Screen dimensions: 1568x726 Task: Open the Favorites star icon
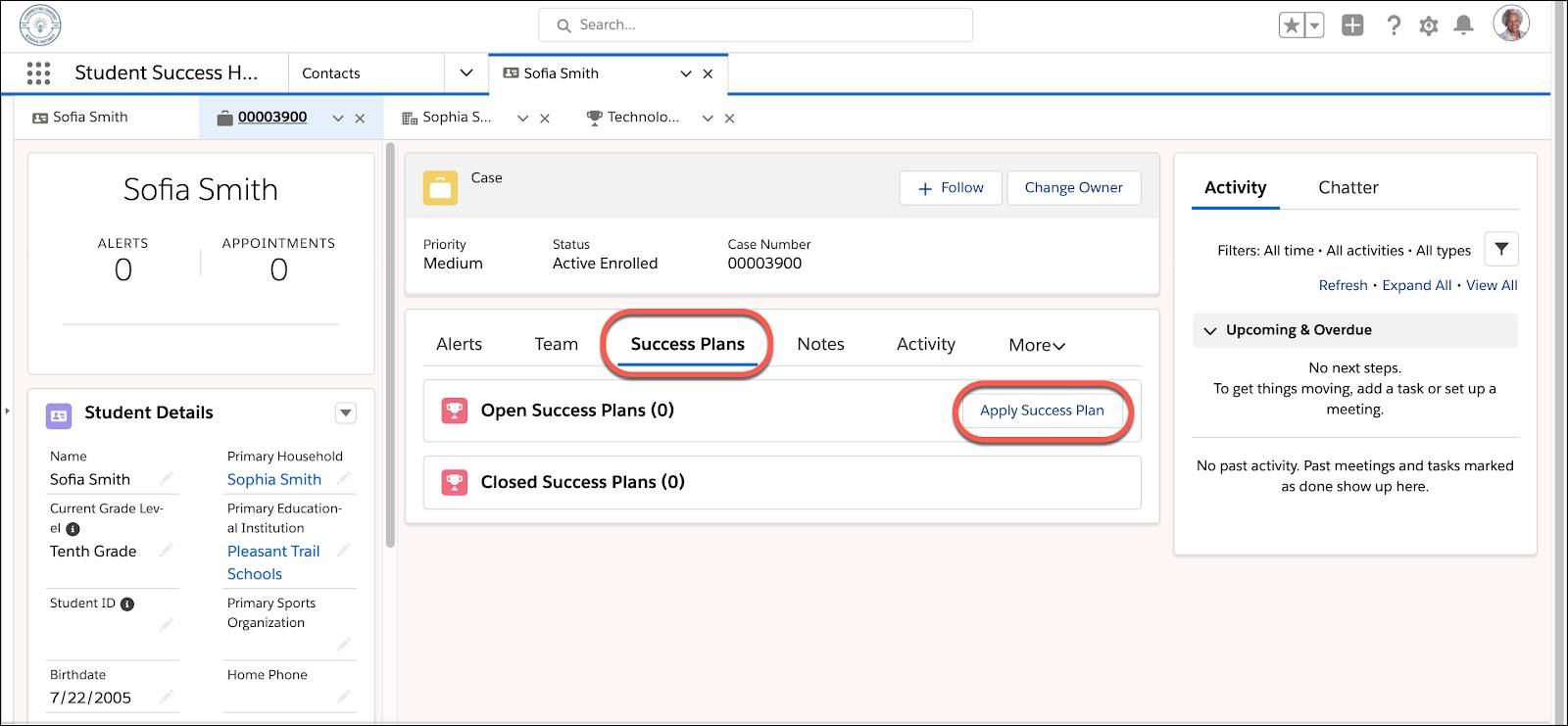(1292, 25)
